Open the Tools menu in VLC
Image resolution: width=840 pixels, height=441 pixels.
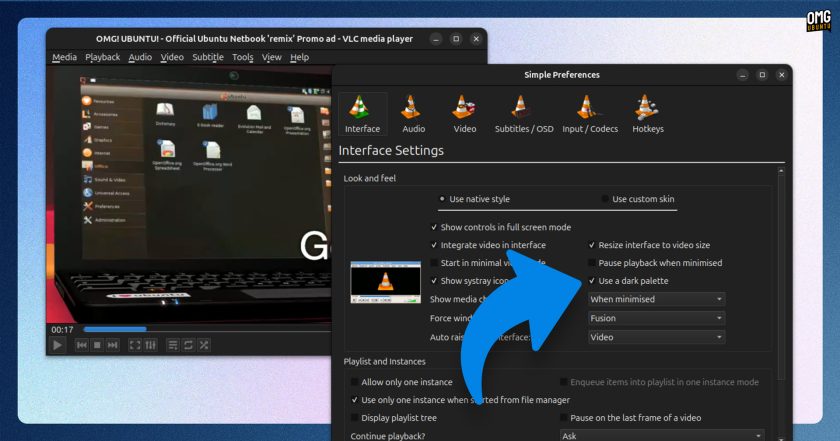(x=242, y=57)
